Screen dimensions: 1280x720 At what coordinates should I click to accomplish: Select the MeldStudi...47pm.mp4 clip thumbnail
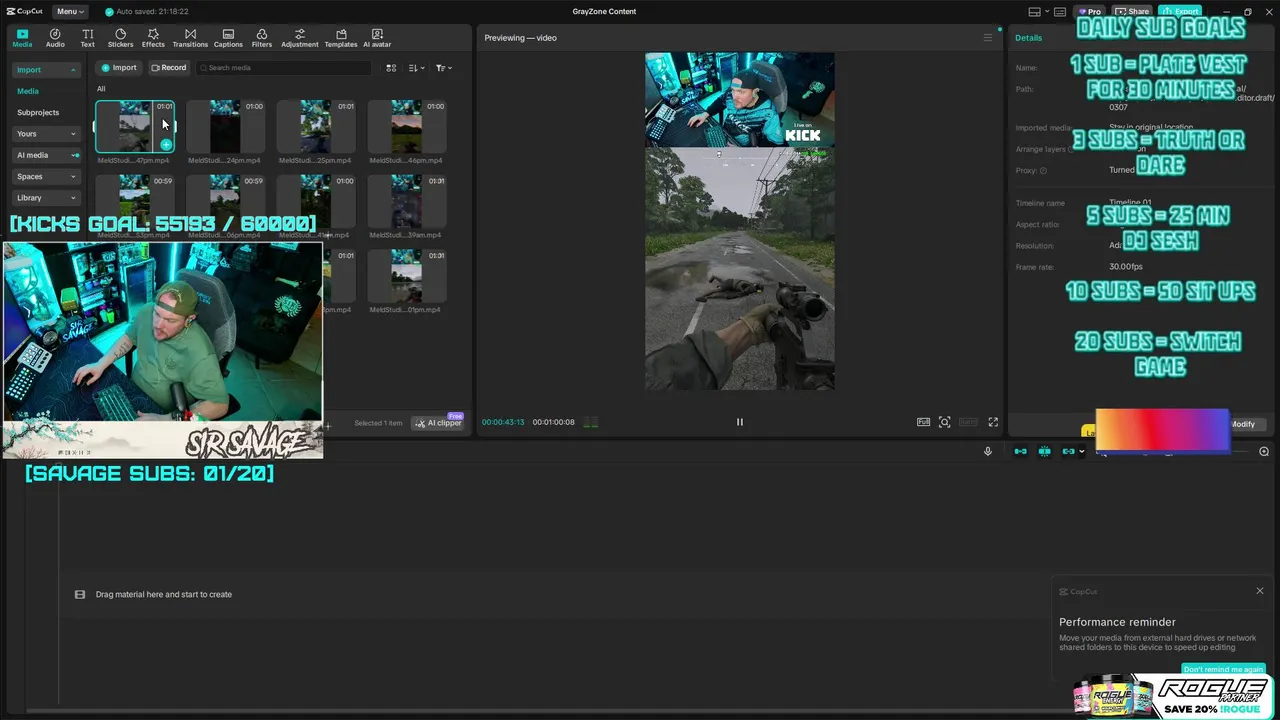click(x=134, y=126)
